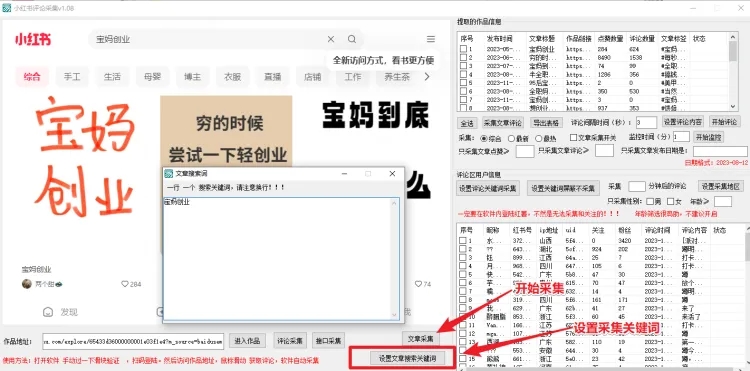
Task: Click the 全选 button
Action: tap(466, 123)
